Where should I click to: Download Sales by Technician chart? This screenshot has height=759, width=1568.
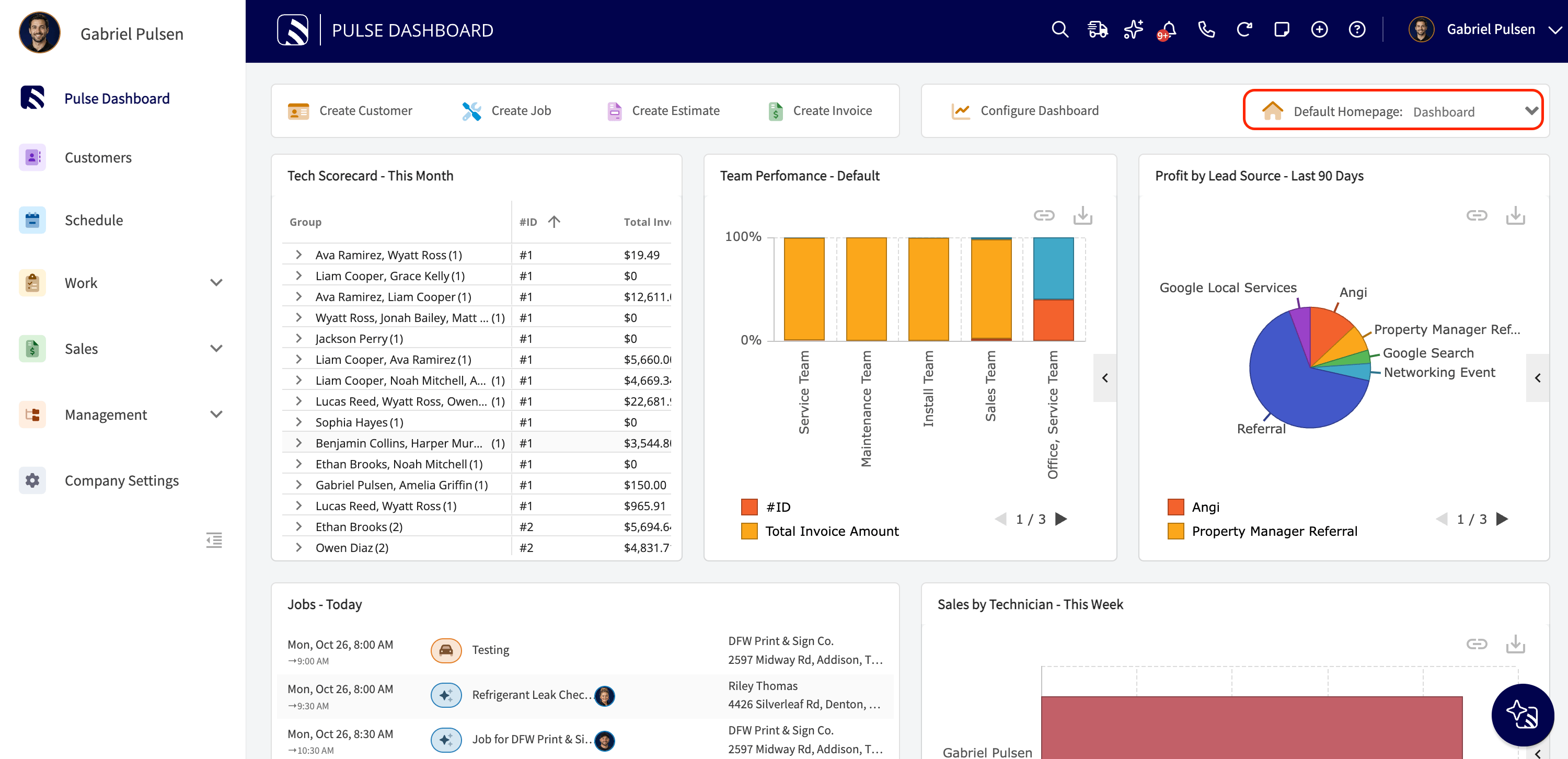[1515, 644]
